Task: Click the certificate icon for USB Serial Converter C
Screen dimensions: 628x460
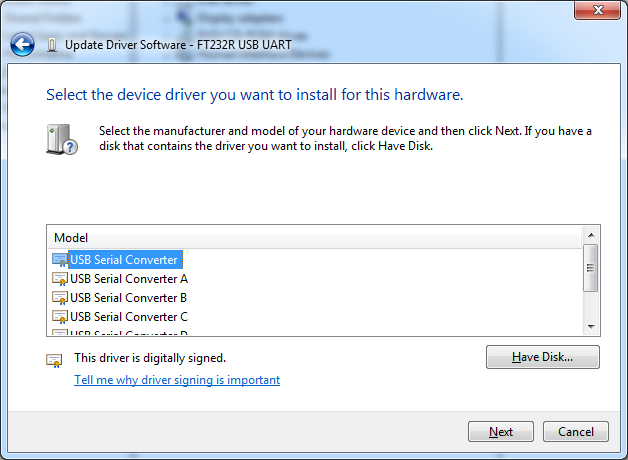Action: [x=60, y=317]
